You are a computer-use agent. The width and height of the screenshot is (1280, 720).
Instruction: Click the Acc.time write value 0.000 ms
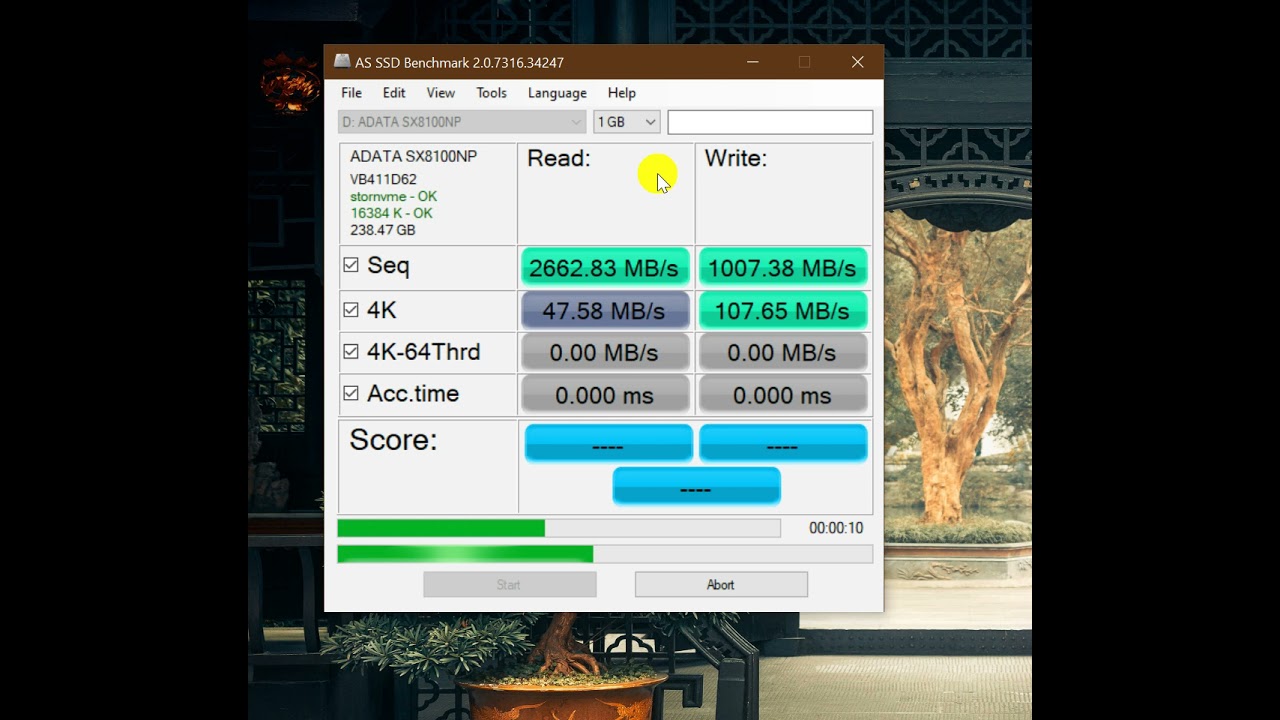782,395
